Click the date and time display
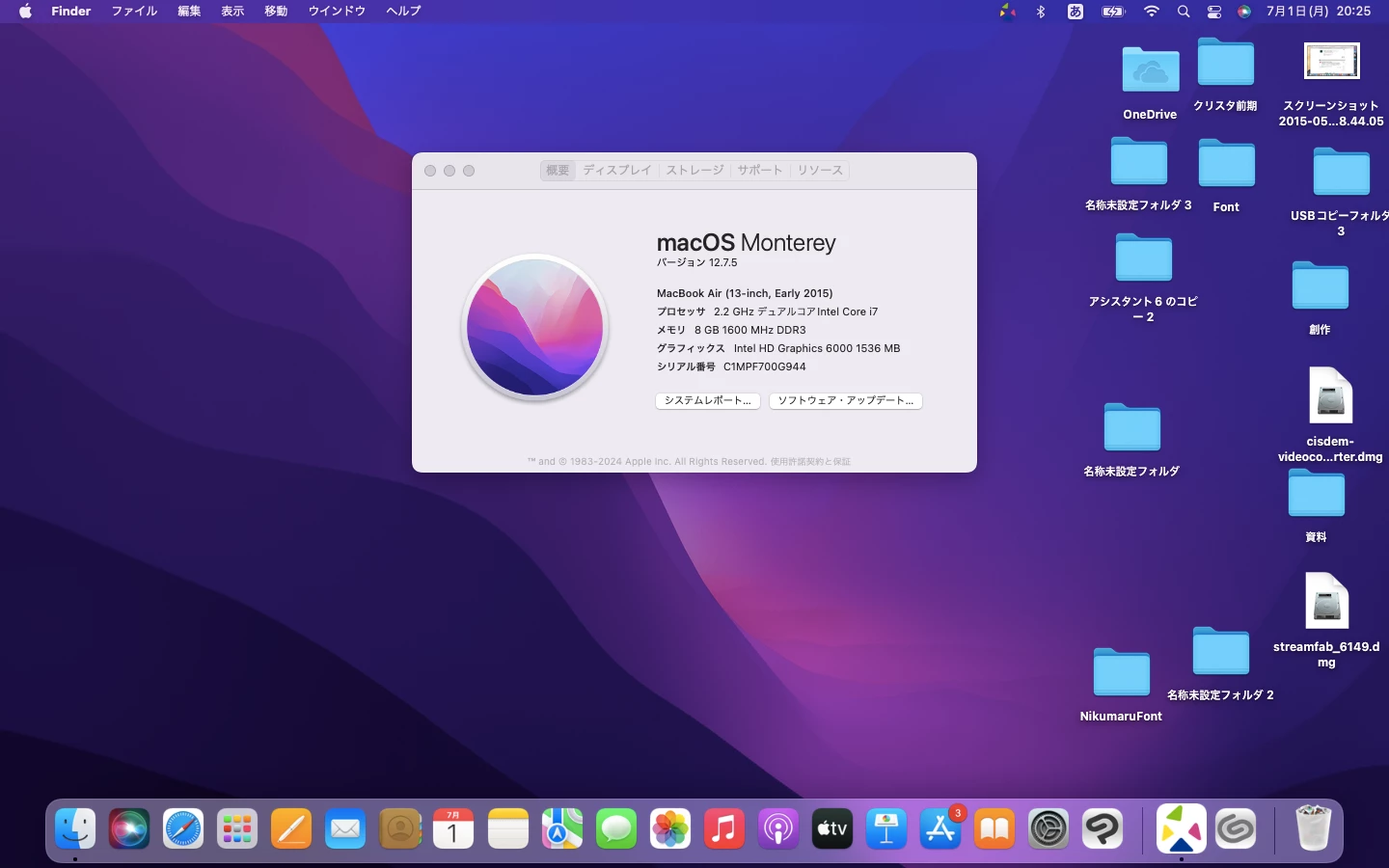1389x868 pixels. (x=1319, y=12)
